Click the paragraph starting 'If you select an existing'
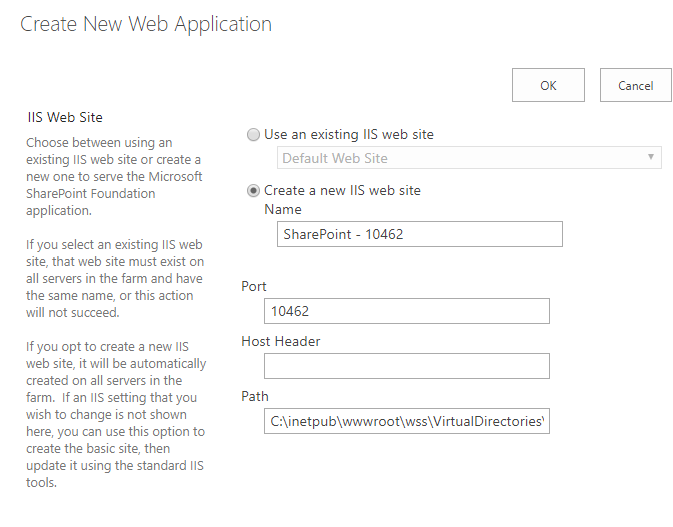This screenshot has width=673, height=527. click(114, 279)
